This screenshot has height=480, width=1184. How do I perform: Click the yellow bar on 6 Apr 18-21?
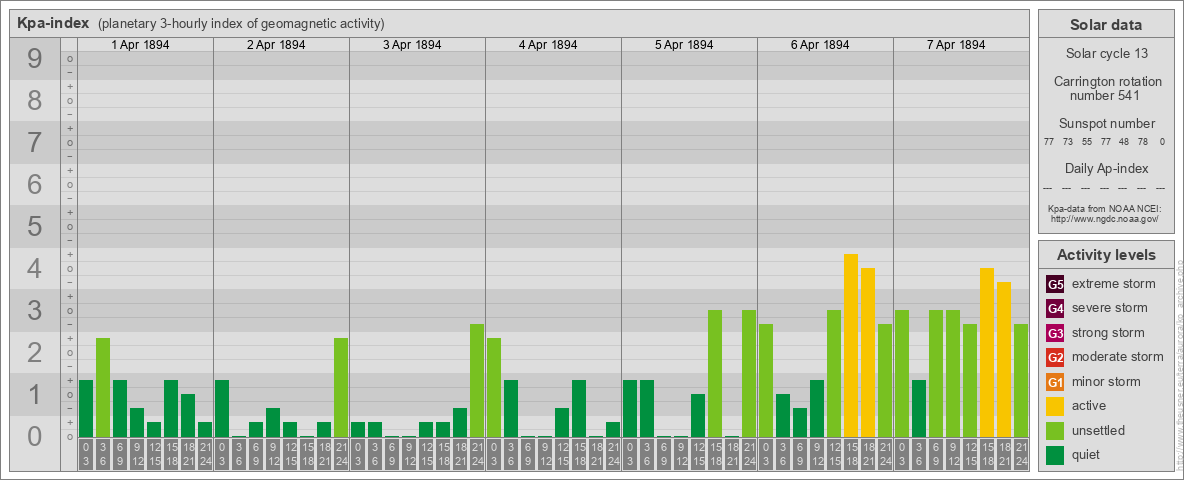[868, 352]
